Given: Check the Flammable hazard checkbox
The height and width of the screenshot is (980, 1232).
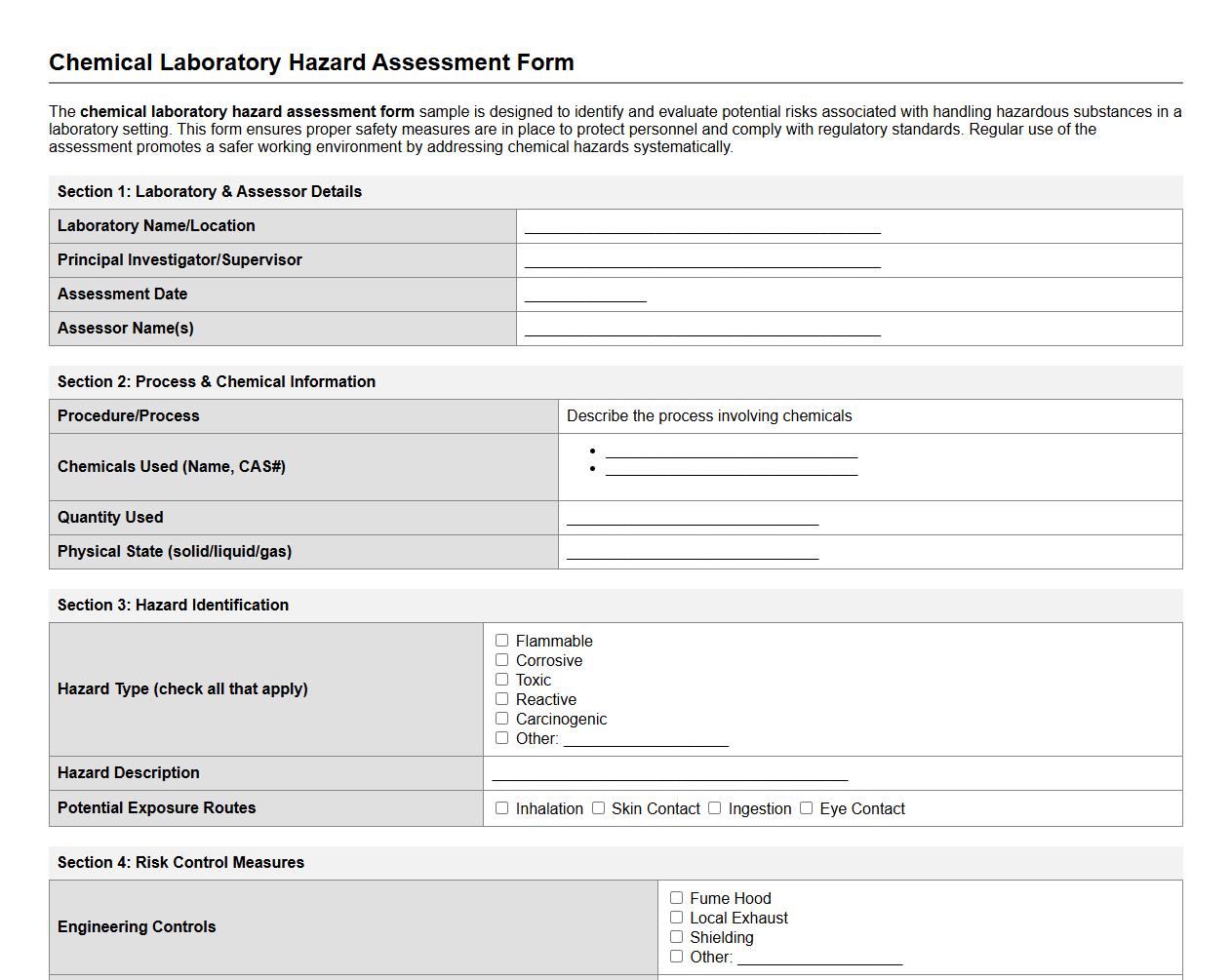Looking at the screenshot, I should tap(502, 640).
